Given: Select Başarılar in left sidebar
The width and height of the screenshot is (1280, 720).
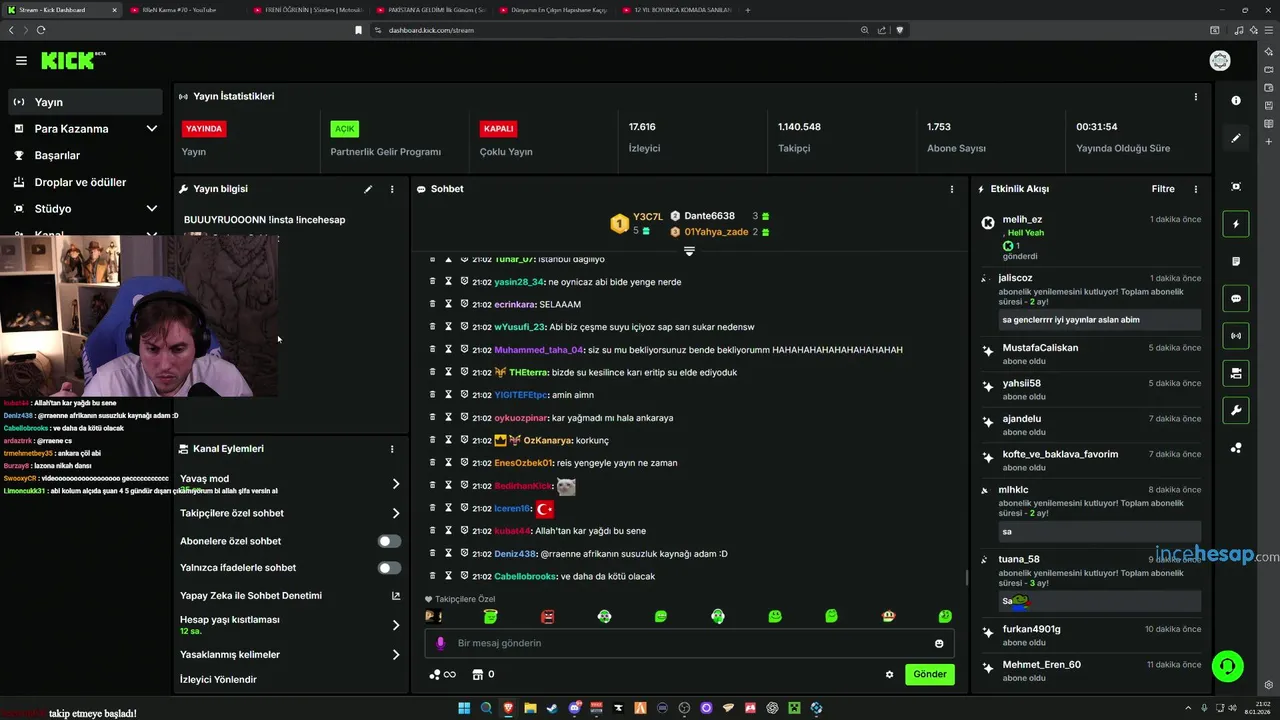Looking at the screenshot, I should 85,155.
